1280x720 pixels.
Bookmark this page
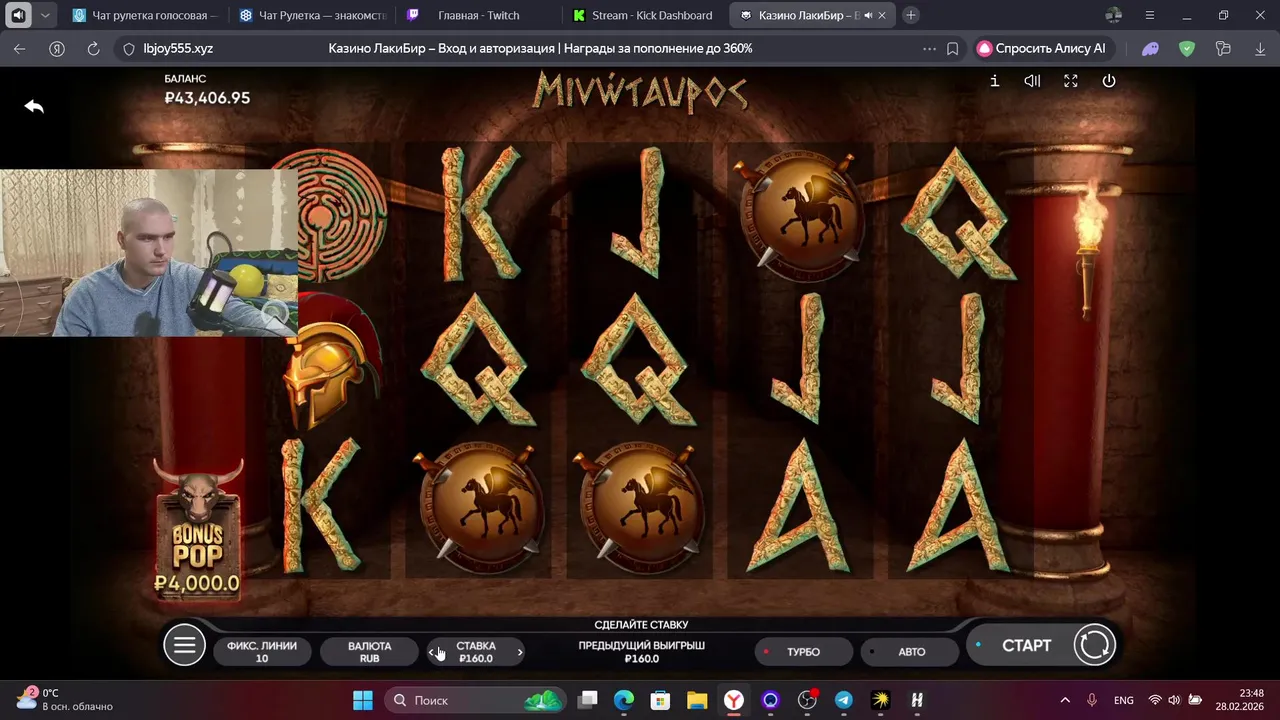pos(953,48)
